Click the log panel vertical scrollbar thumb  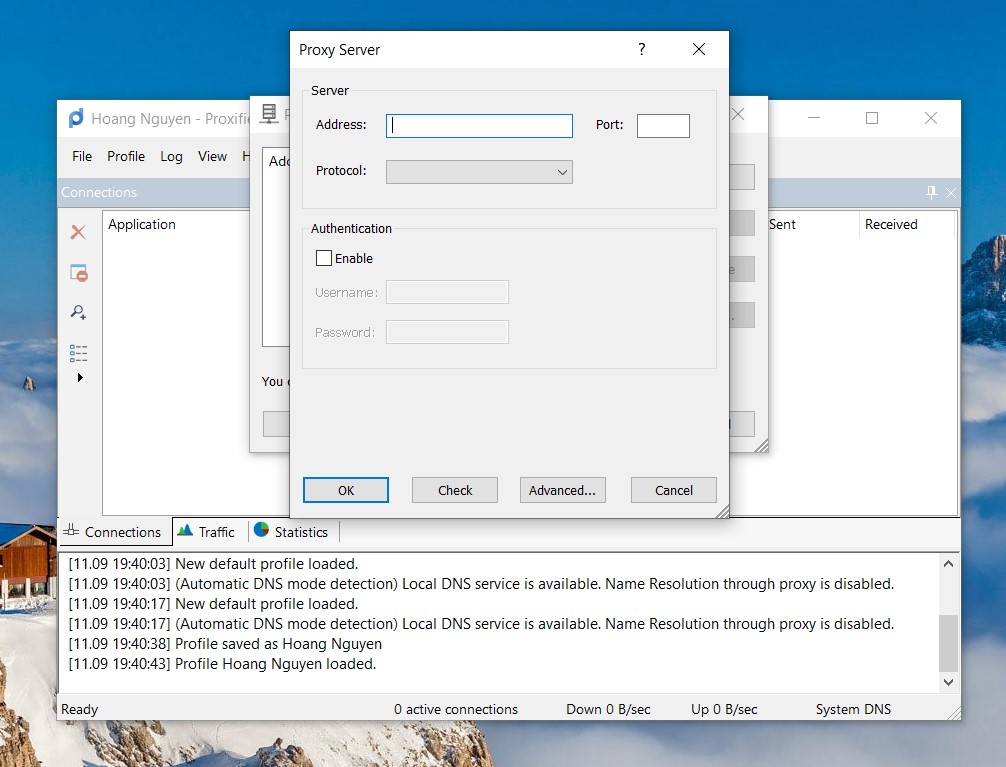[x=948, y=642]
